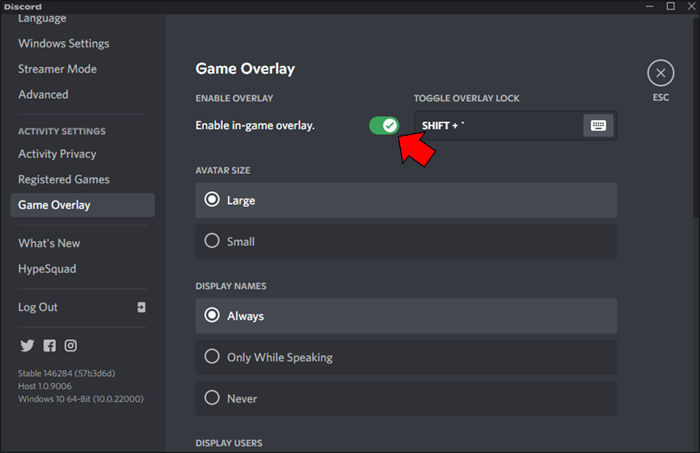
Task: Set display names to Never
Action: coord(212,398)
